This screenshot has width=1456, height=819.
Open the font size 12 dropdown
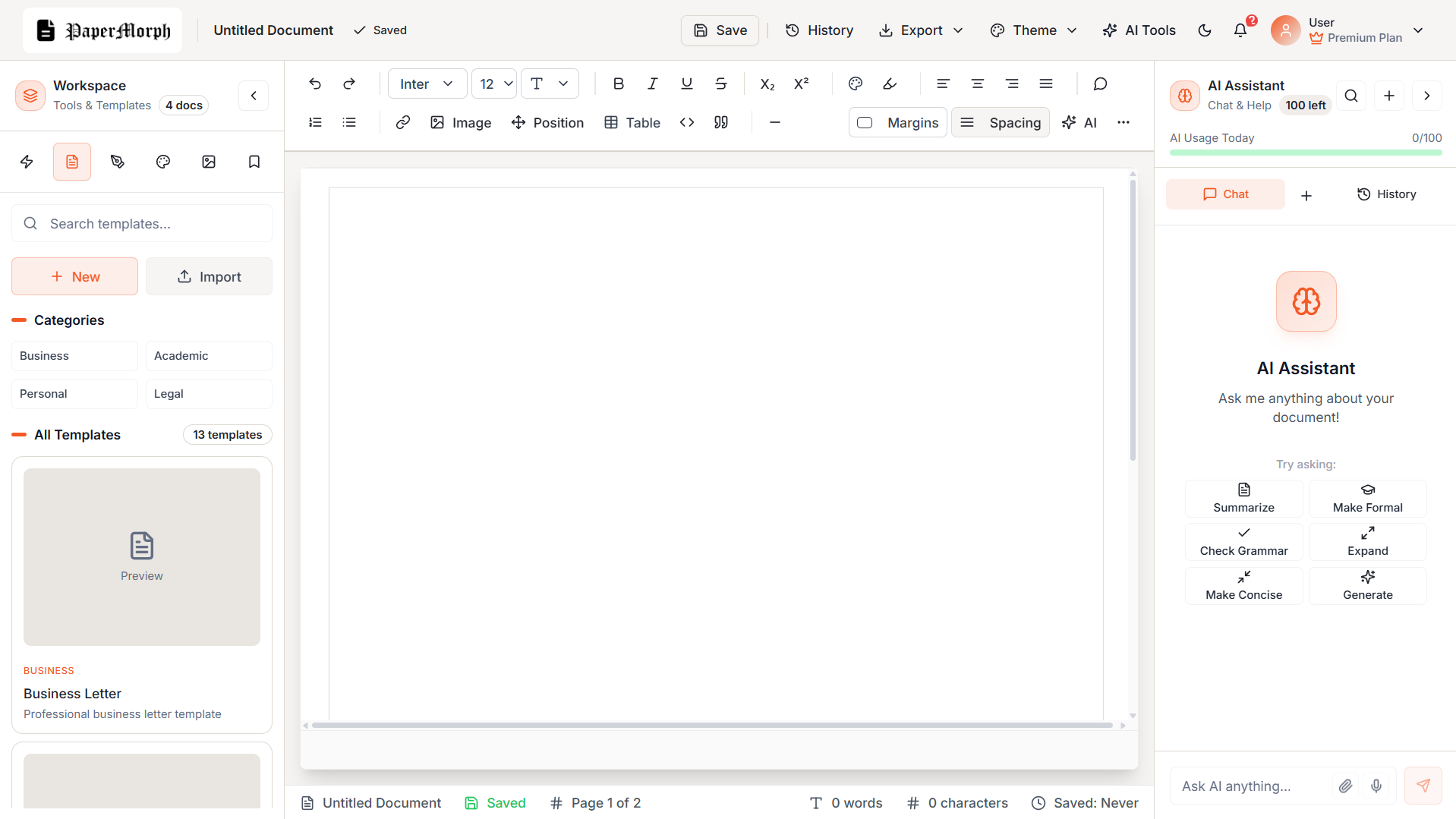coord(494,83)
